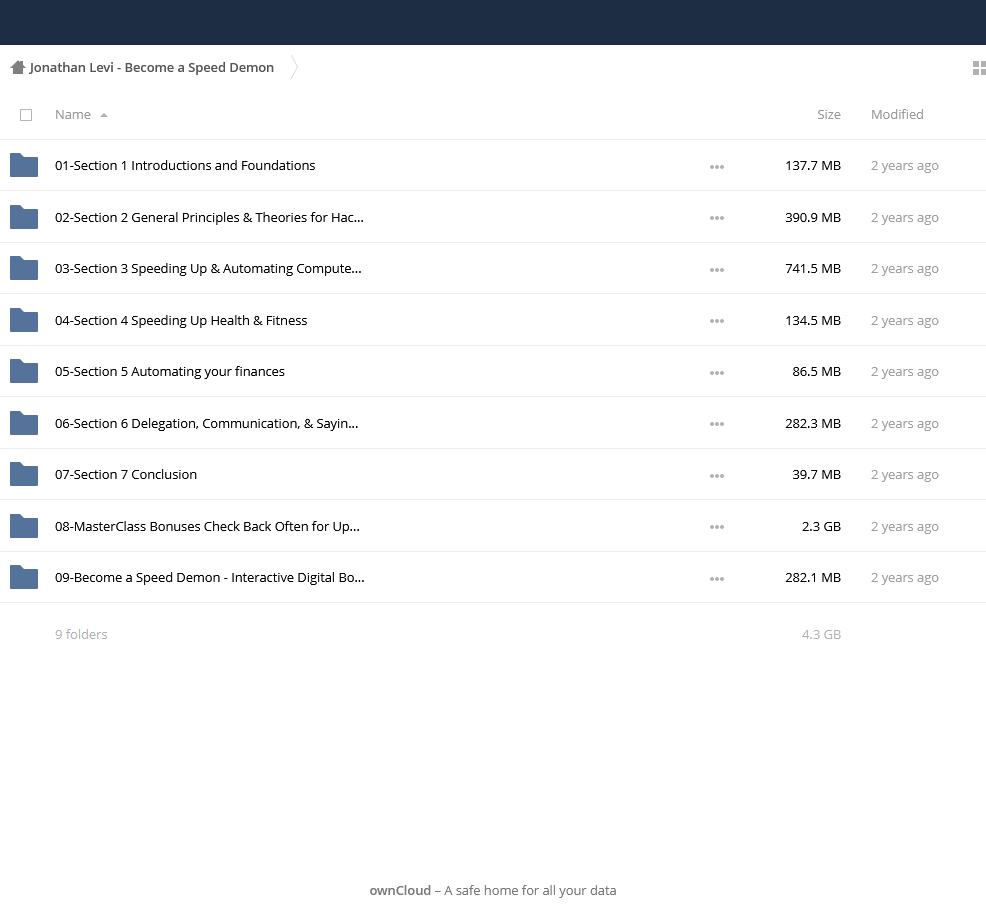
Task: Click folder icon for 05-Section 5 Automating finances
Action: pyautogui.click(x=24, y=372)
